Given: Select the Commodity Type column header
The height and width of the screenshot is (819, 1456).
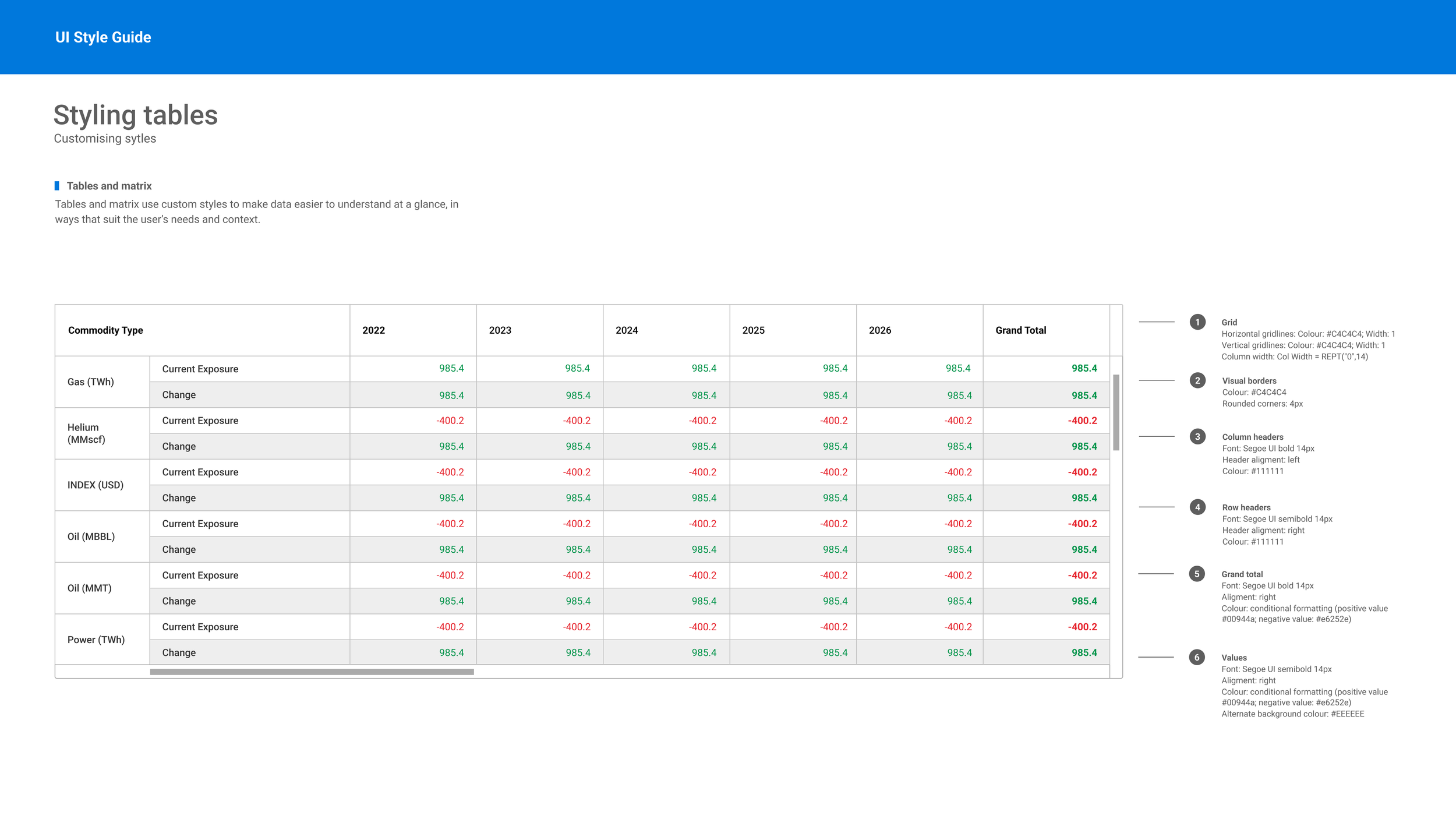Looking at the screenshot, I should pyautogui.click(x=105, y=330).
